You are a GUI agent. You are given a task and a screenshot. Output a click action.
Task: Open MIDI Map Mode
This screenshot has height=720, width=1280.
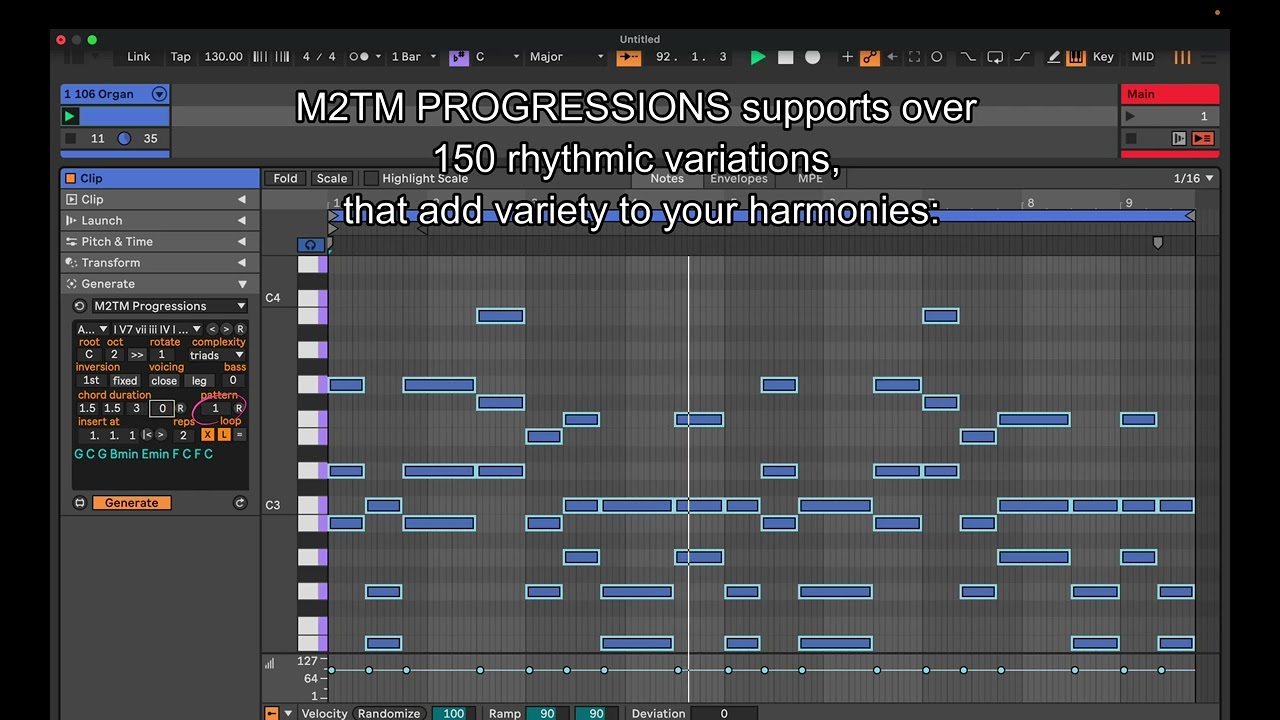pyautogui.click(x=1142, y=57)
